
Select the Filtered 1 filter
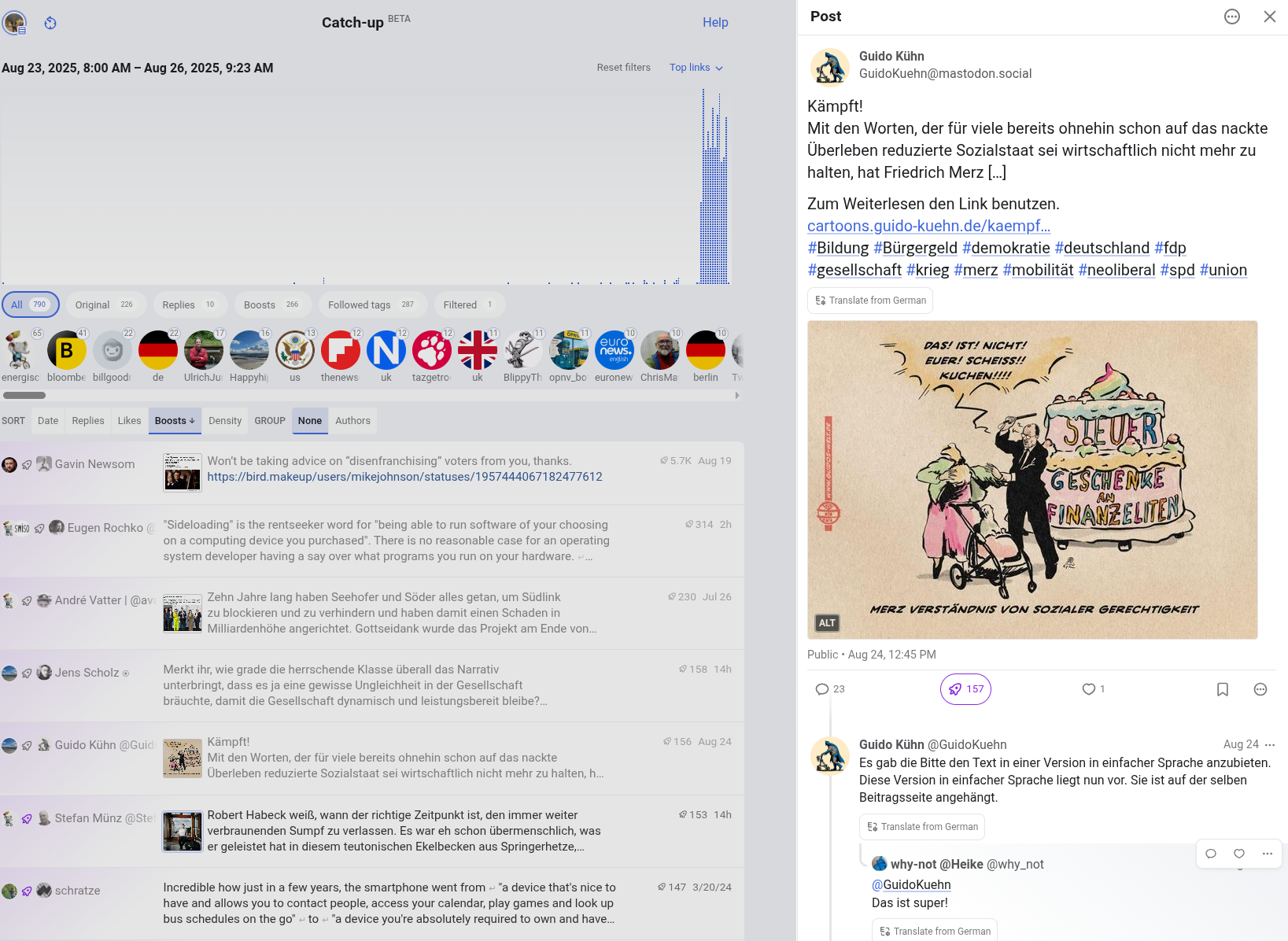[469, 304]
